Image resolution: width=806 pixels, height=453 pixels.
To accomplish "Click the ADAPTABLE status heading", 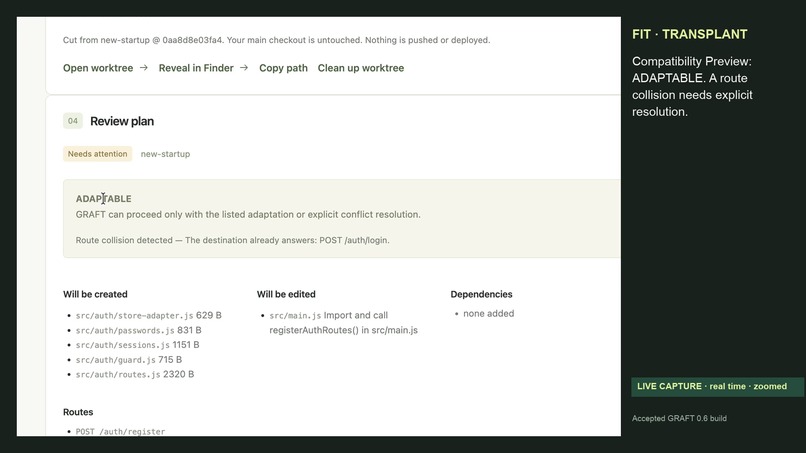I will [103, 198].
